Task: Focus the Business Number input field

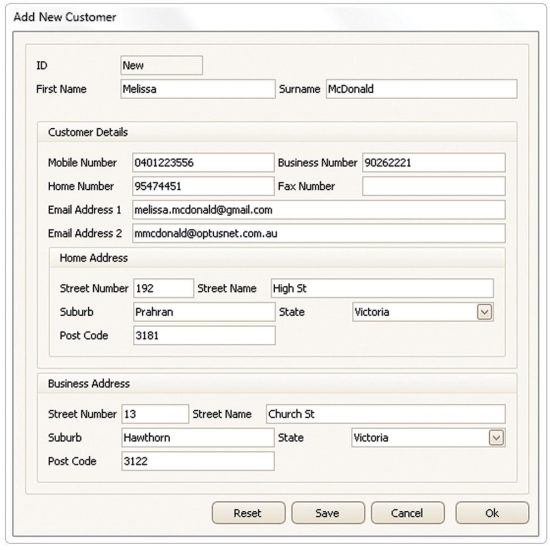Action: 434,162
